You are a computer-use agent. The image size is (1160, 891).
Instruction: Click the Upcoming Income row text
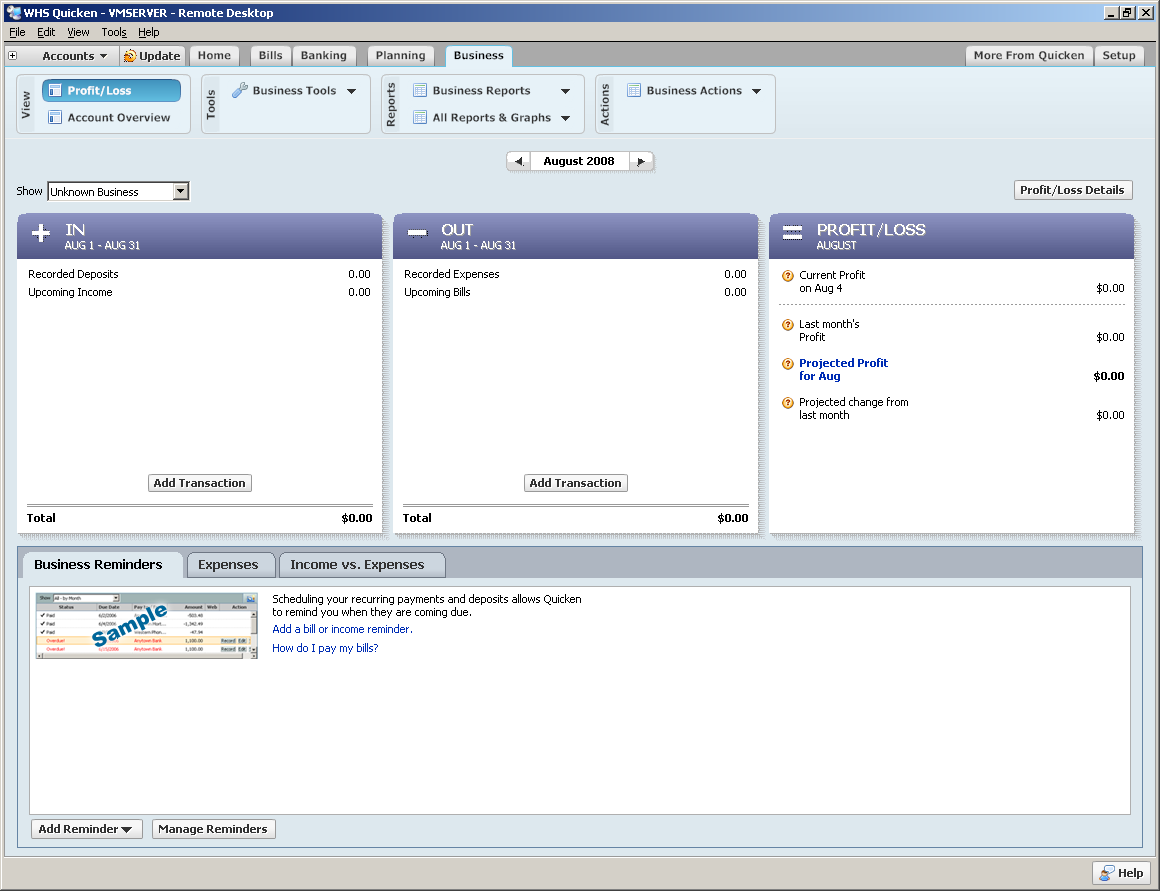(x=70, y=292)
